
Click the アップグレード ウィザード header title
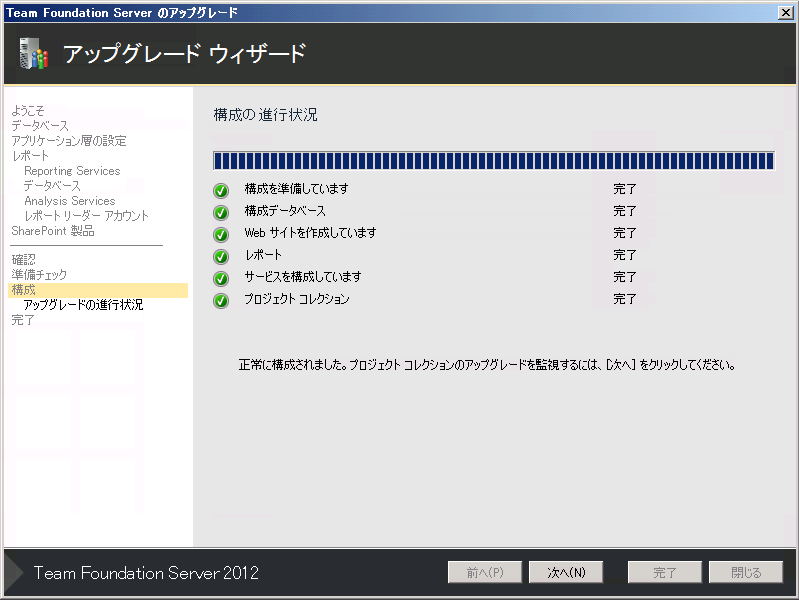point(184,54)
